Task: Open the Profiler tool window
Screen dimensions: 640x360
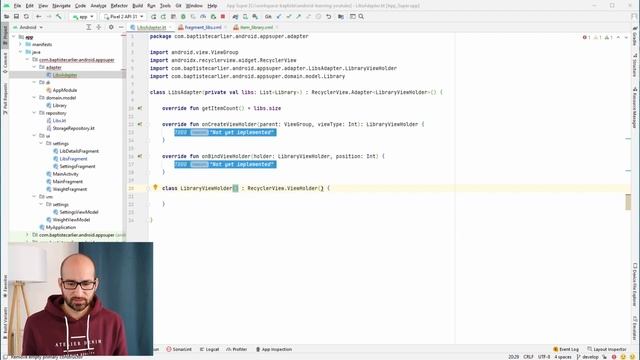Action: click(237, 349)
